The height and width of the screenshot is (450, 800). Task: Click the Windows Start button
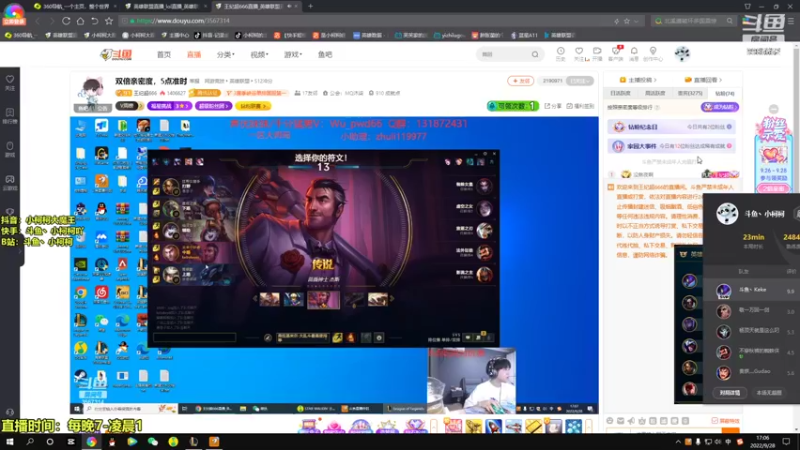10,442
